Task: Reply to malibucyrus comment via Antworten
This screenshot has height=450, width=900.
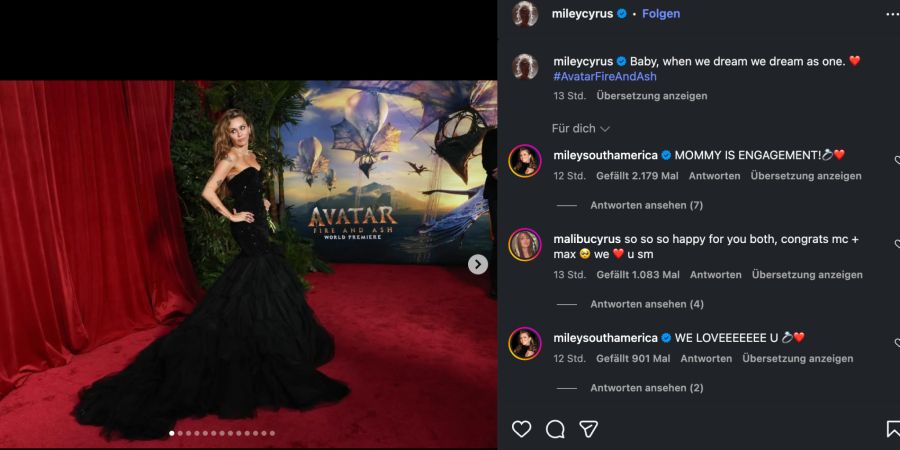Action: (716, 275)
